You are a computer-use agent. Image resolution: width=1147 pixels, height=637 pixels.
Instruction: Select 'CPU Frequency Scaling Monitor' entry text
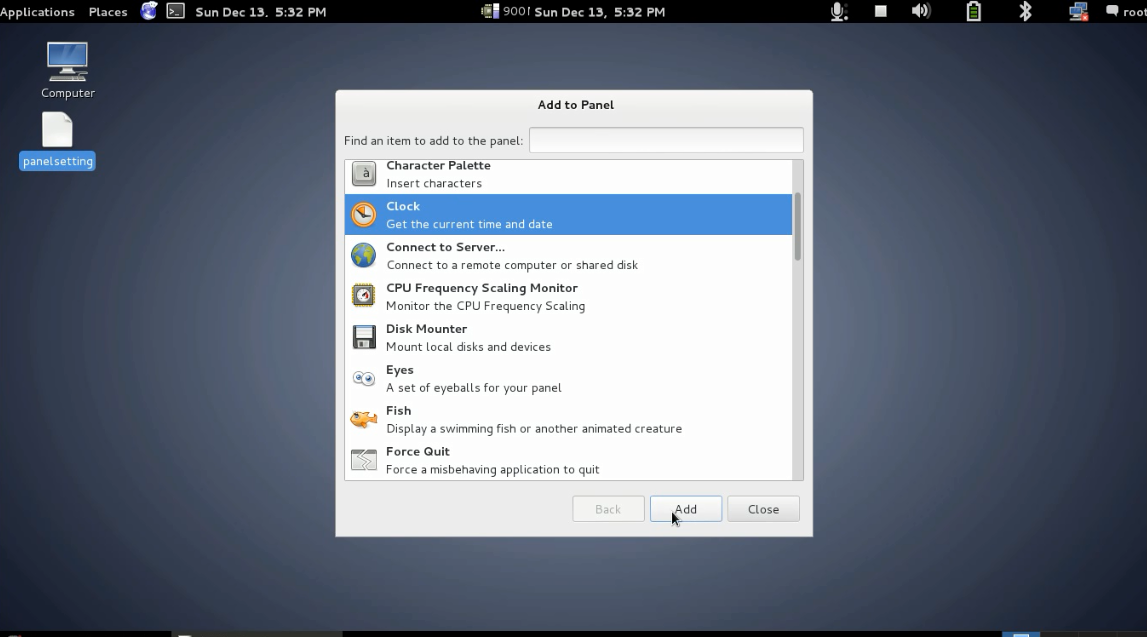click(481, 288)
